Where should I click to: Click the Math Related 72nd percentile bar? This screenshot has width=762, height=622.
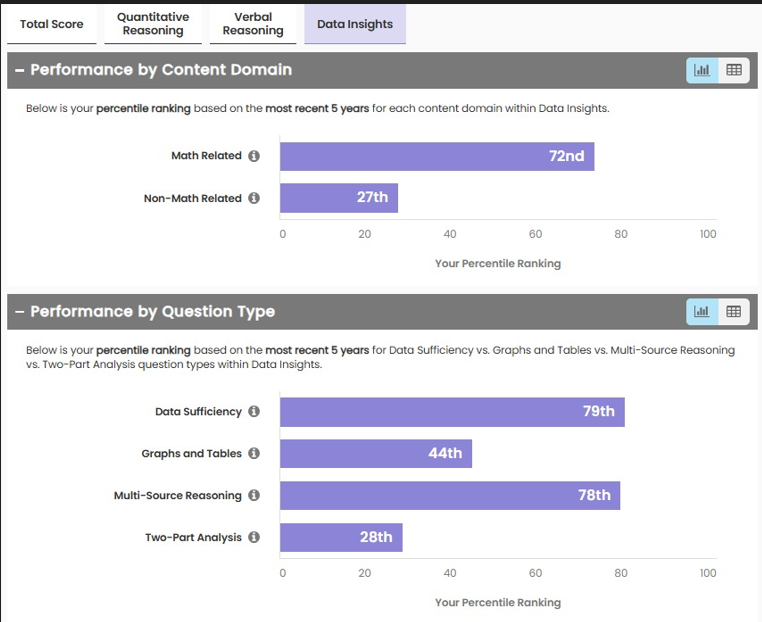click(x=437, y=156)
